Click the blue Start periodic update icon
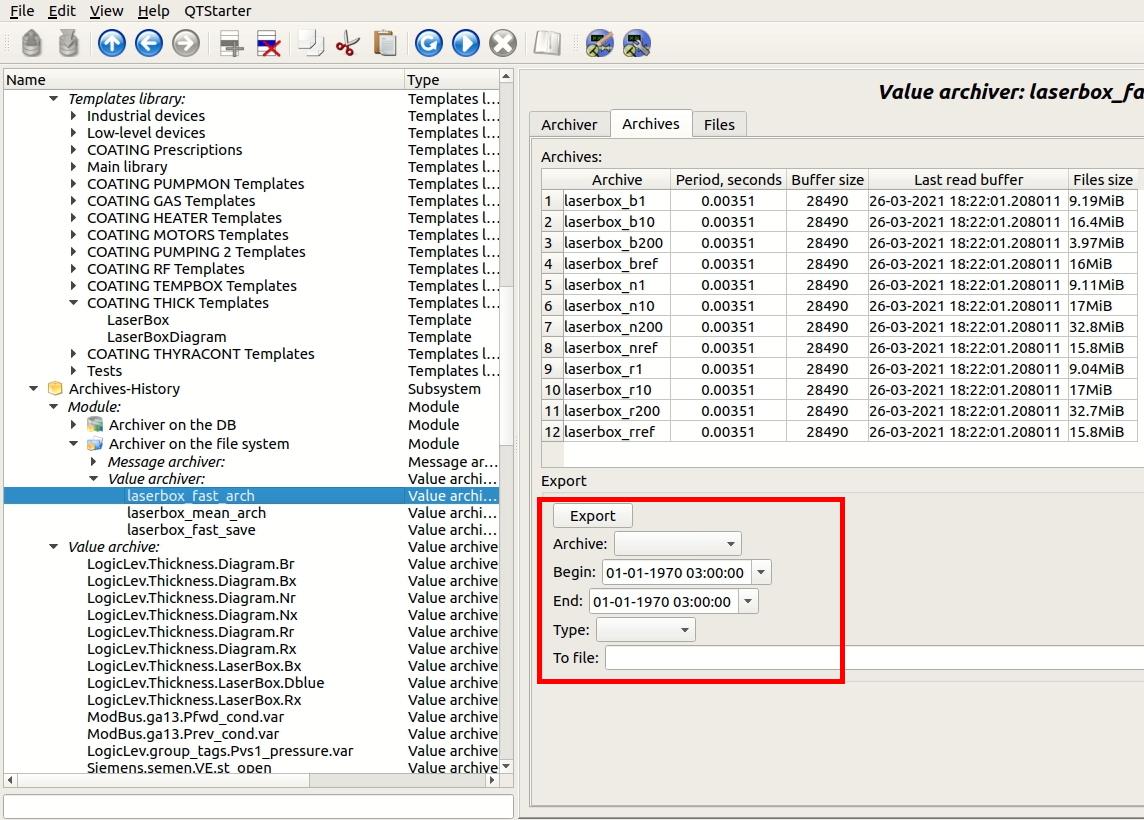The width and height of the screenshot is (1144, 820). [466, 43]
